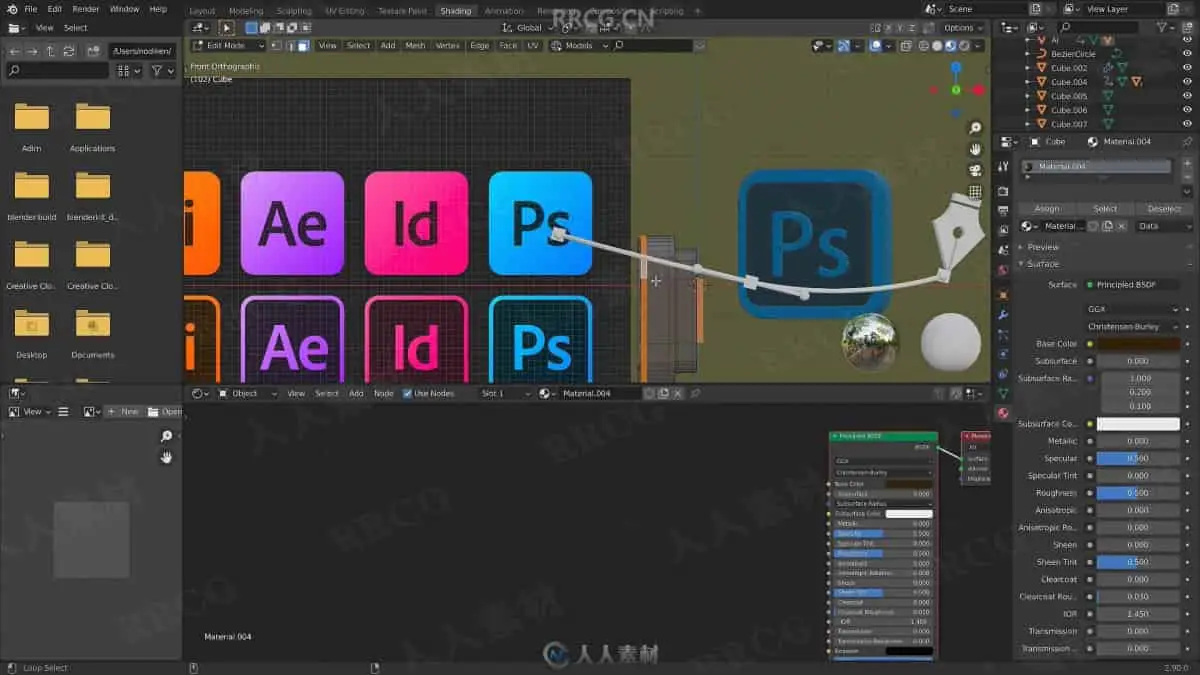Toggle the Use Nodes checkbox
This screenshot has height=675, width=1200.
pyautogui.click(x=407, y=394)
